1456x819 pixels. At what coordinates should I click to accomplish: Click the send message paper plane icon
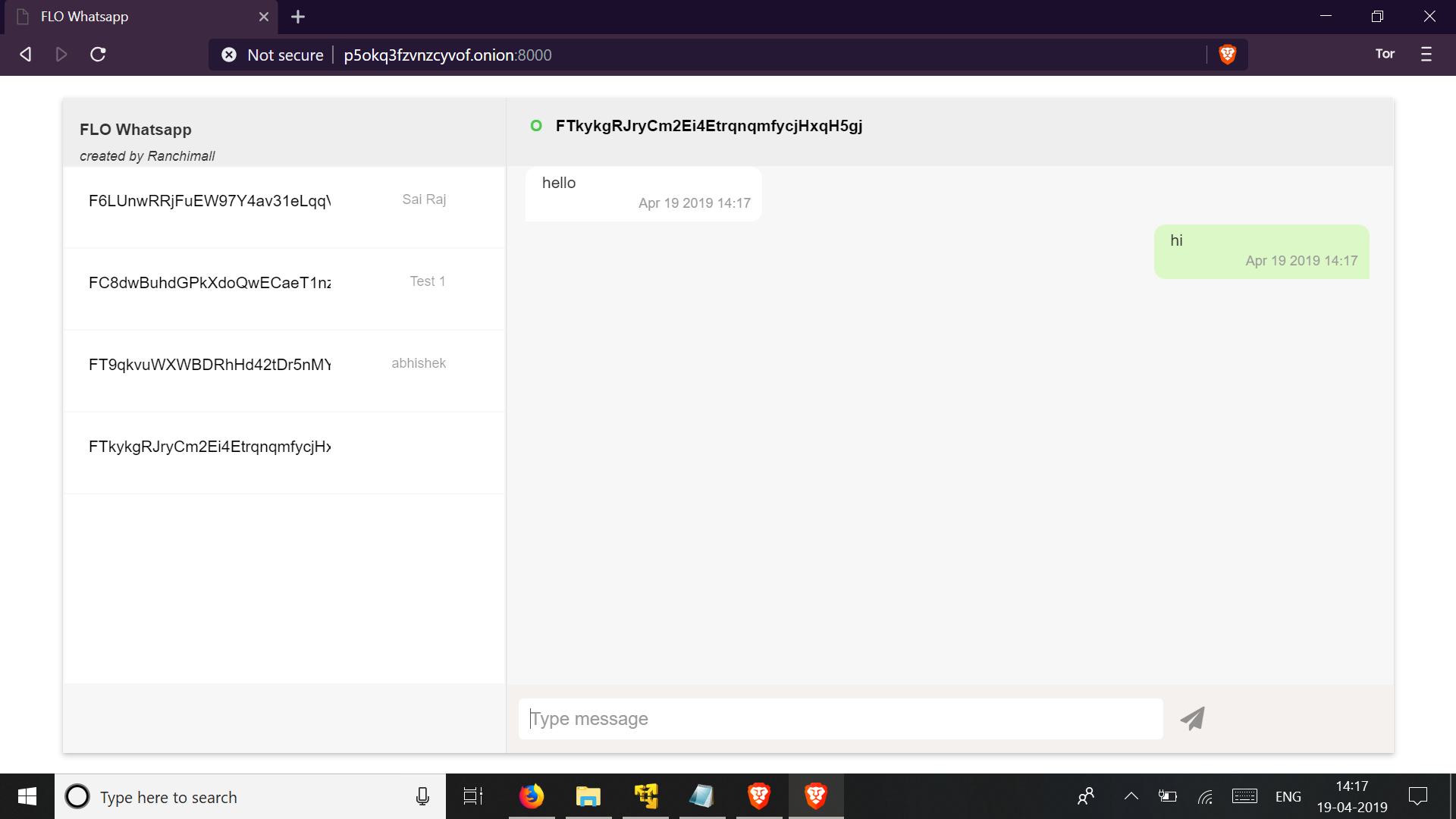(x=1192, y=718)
